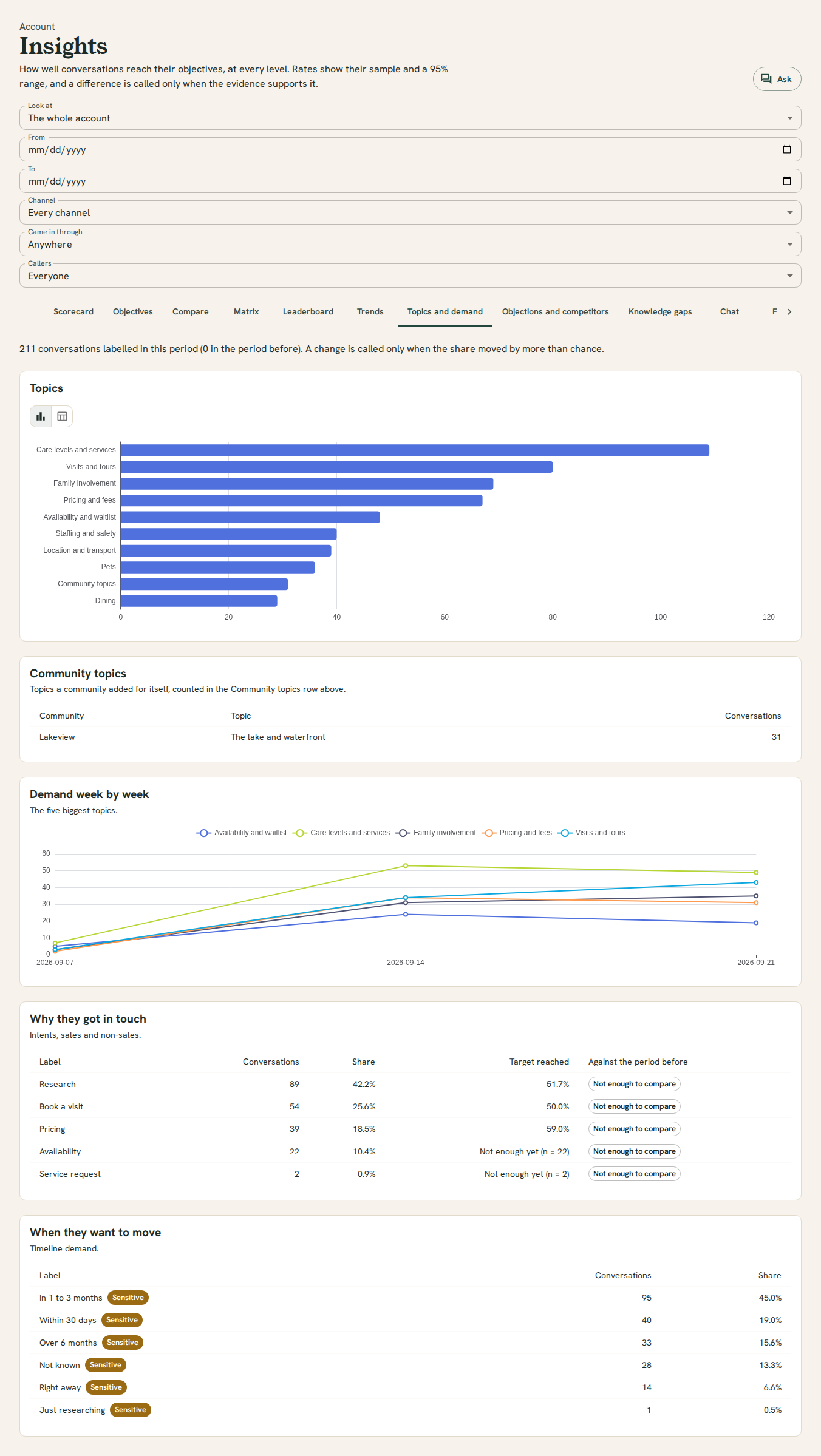Viewport: 821px width, 1456px height.
Task: Click Sensitive badge beside Within 30 days
Action: (x=122, y=1320)
